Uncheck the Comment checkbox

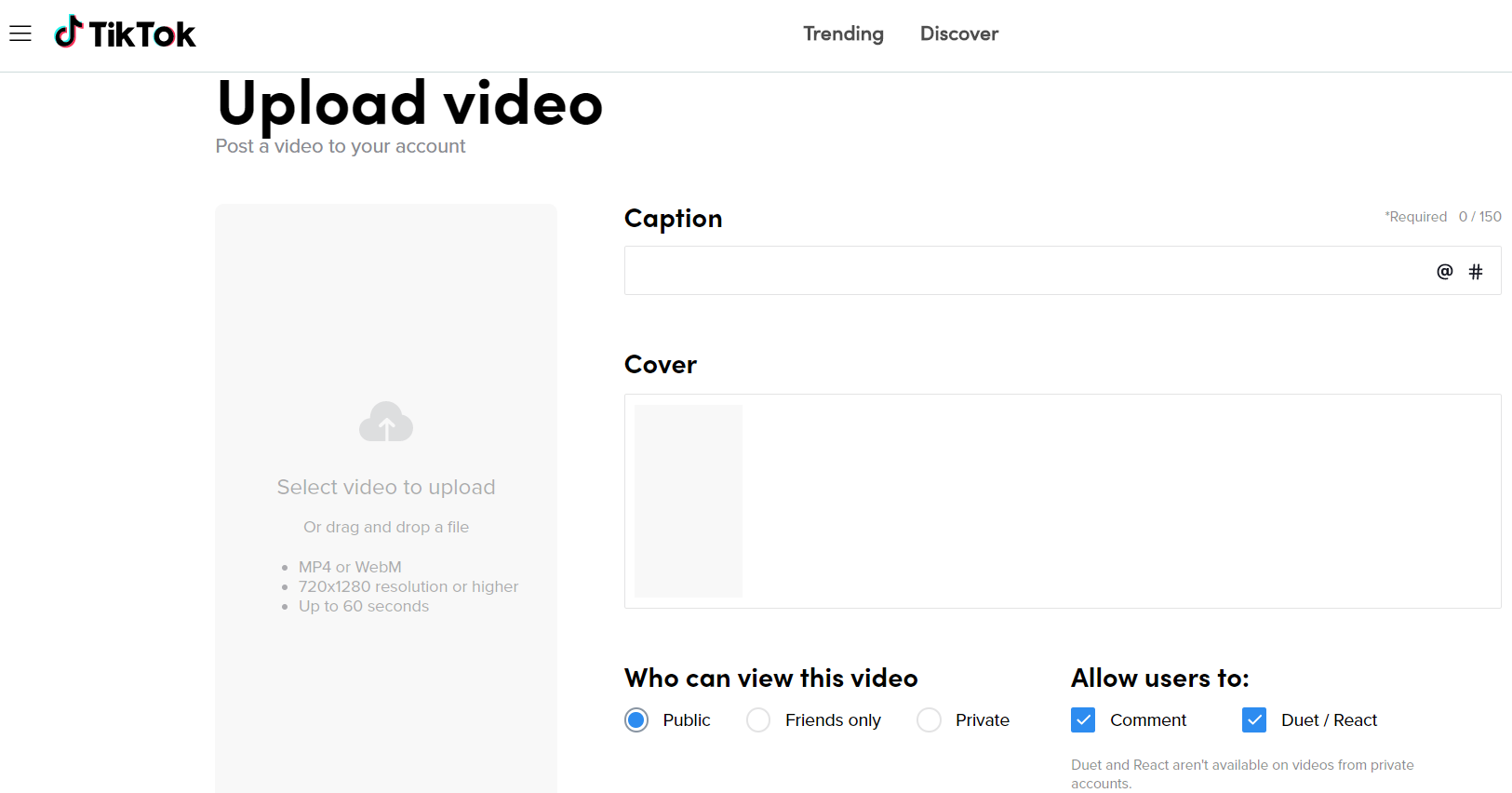coord(1083,720)
